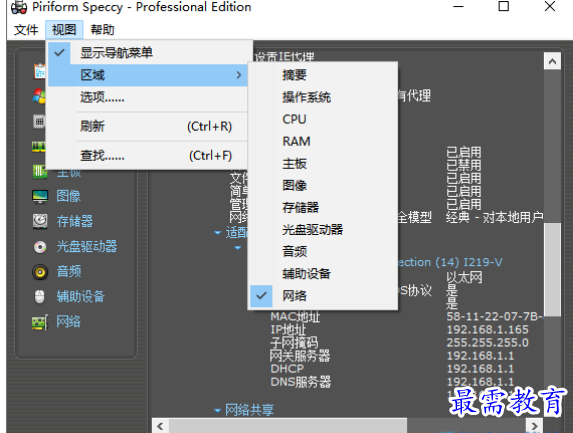The image size is (573, 433).
Task: Choose 刷新 (Ctrl+R) menu entry
Action: pyautogui.click(x=148, y=126)
